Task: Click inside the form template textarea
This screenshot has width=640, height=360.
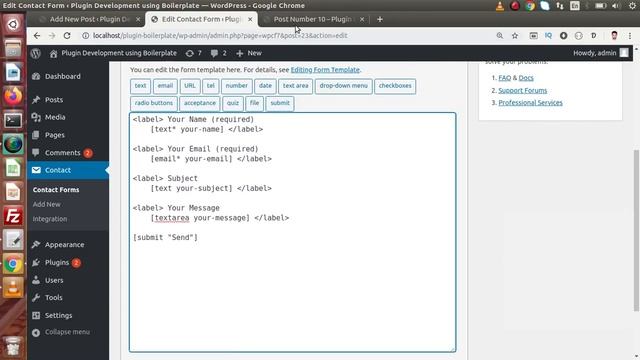Action: [292, 232]
